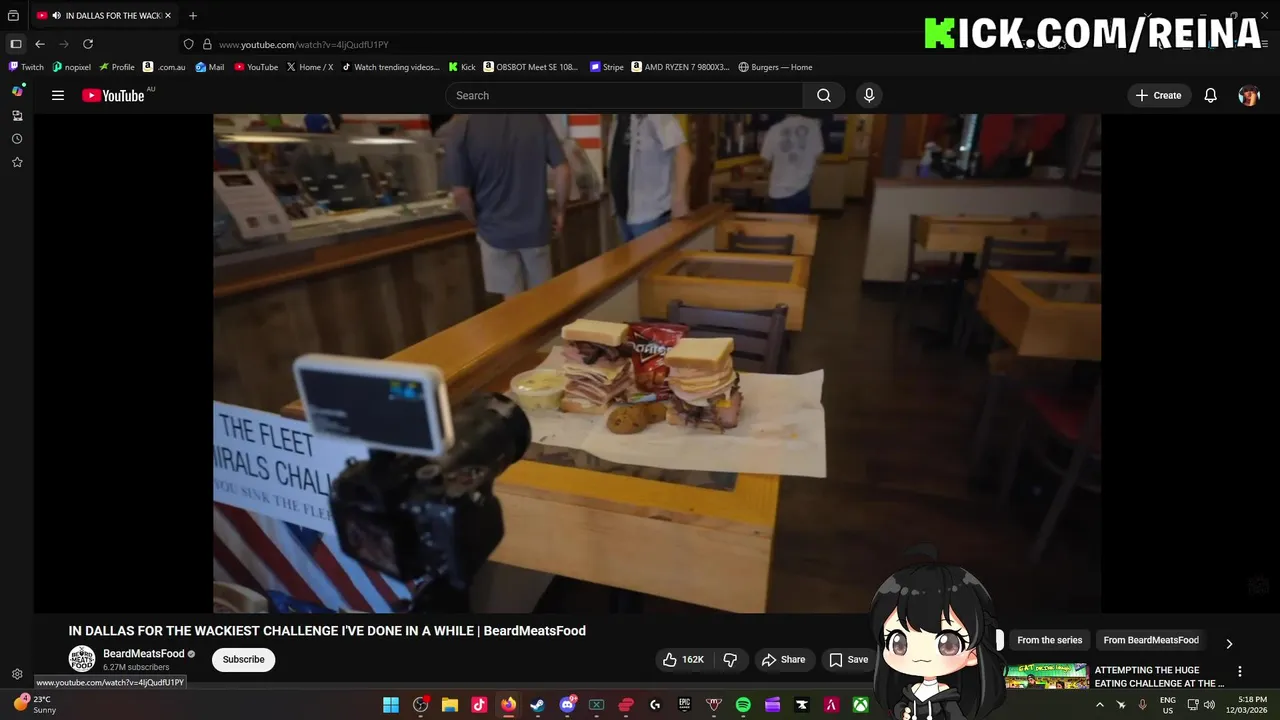Screen dimensions: 1280x720
Task: Open the OBSBOT Meet SE bookmark
Action: [531, 67]
